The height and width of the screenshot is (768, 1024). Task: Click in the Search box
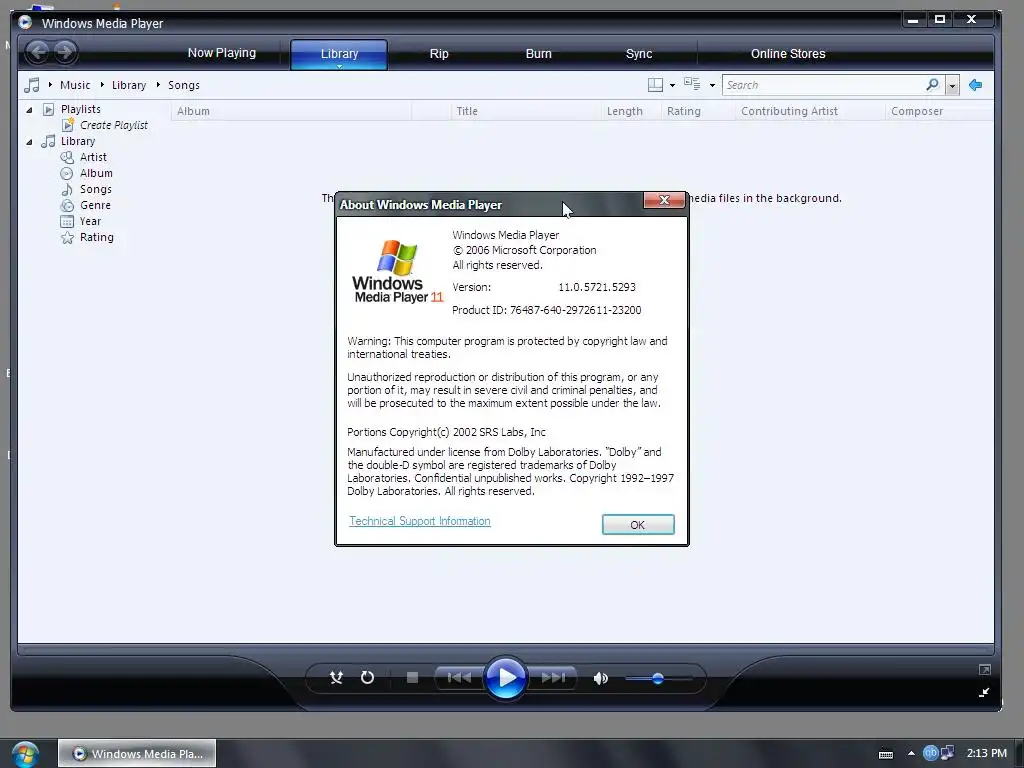[x=823, y=85]
